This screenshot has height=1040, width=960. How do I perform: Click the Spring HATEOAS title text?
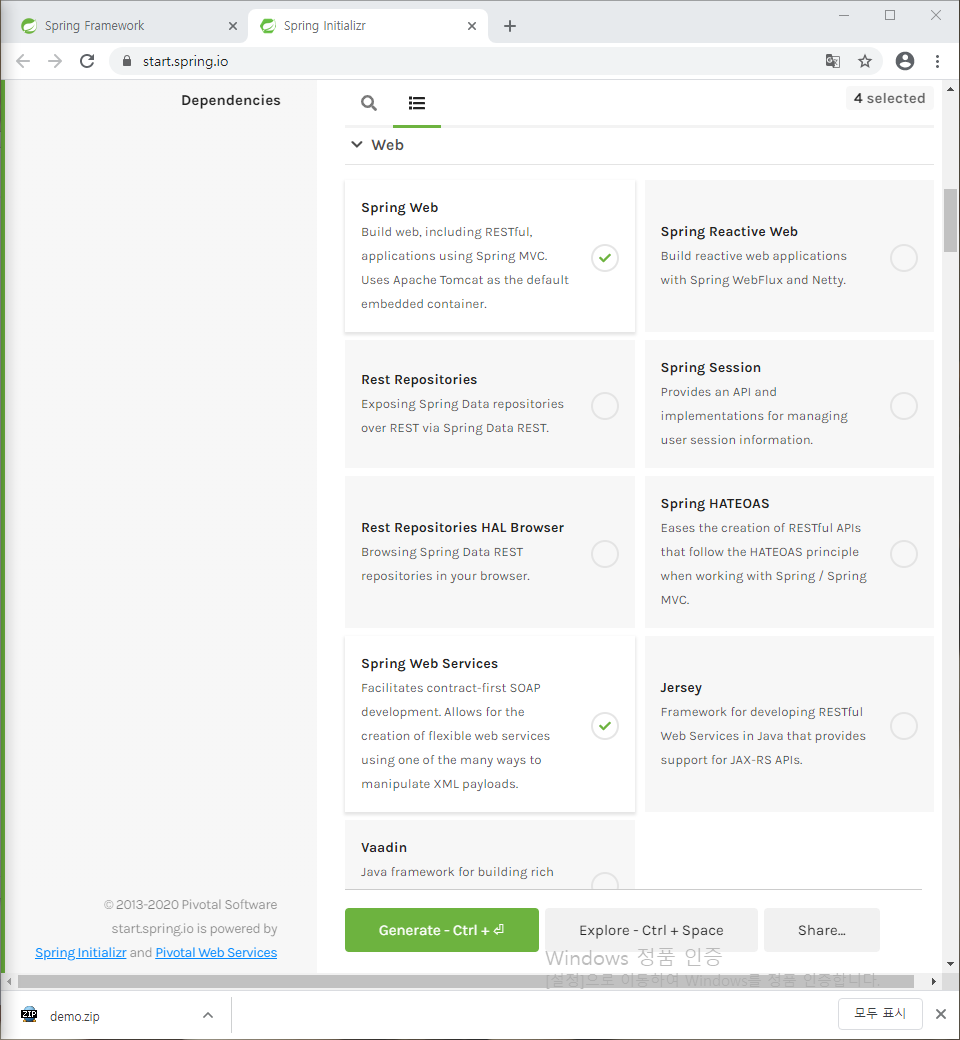715,503
